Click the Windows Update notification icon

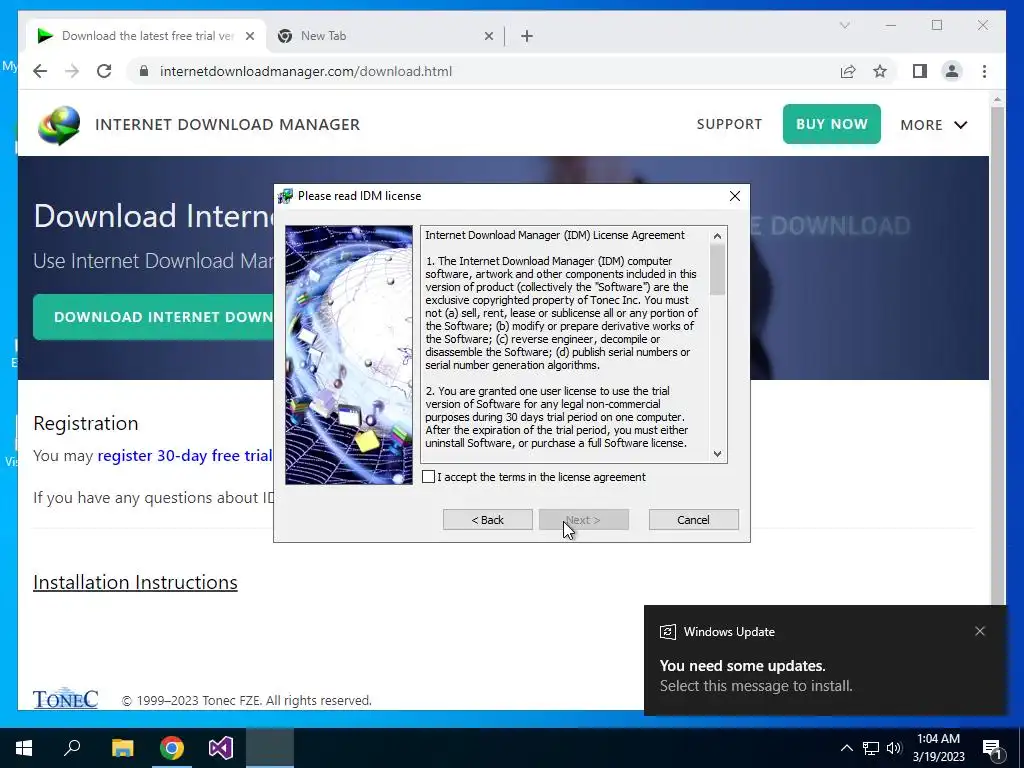pos(667,632)
